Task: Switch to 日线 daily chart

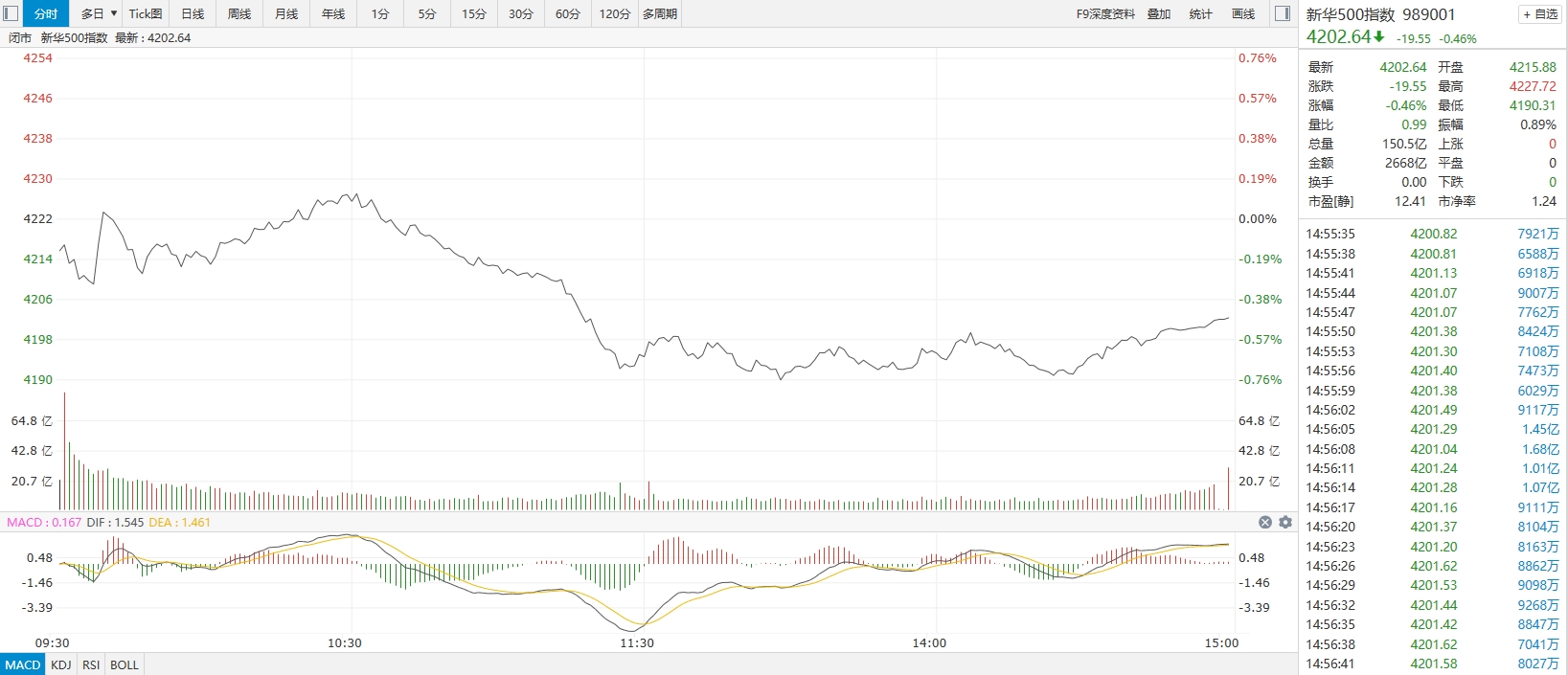Action: point(193,13)
